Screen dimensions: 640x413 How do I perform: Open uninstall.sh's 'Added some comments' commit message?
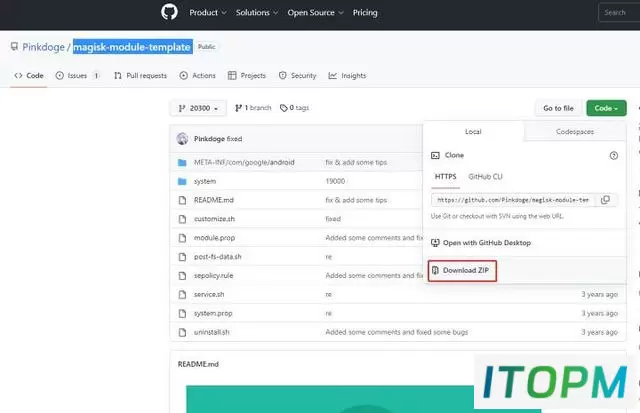pos(397,332)
